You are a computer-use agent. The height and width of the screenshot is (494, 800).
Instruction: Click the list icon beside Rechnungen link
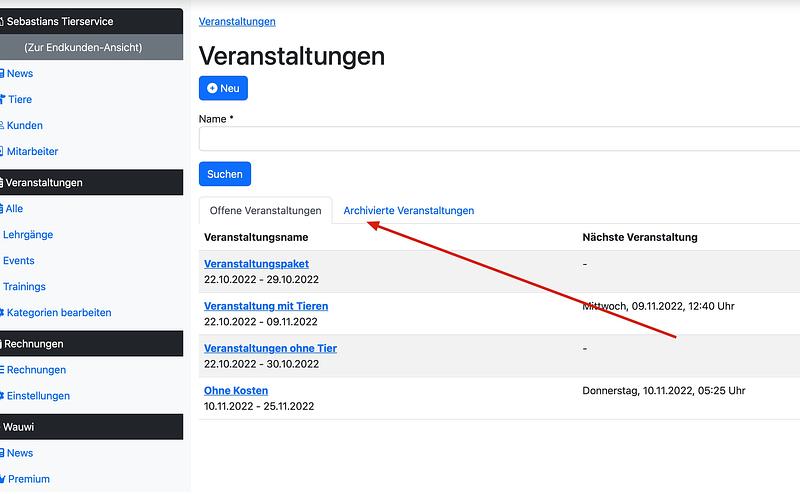[x=2, y=370]
